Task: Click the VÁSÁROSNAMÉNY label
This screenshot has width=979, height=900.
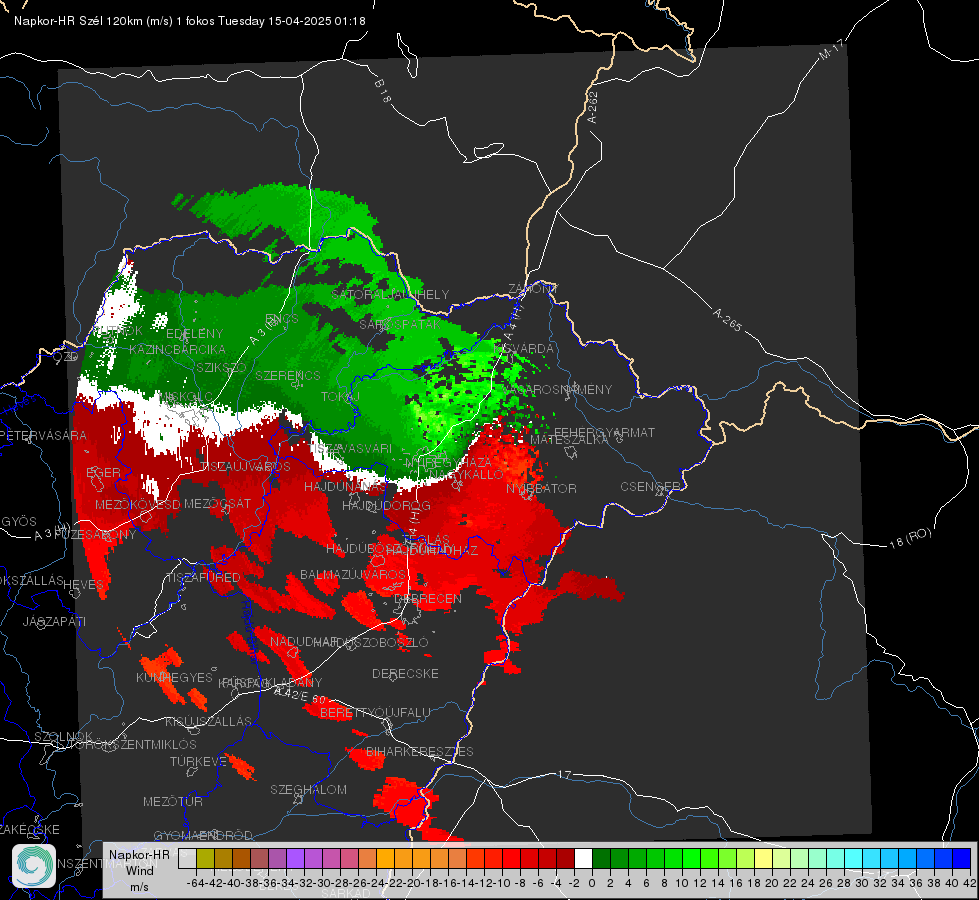Action: [x=558, y=389]
